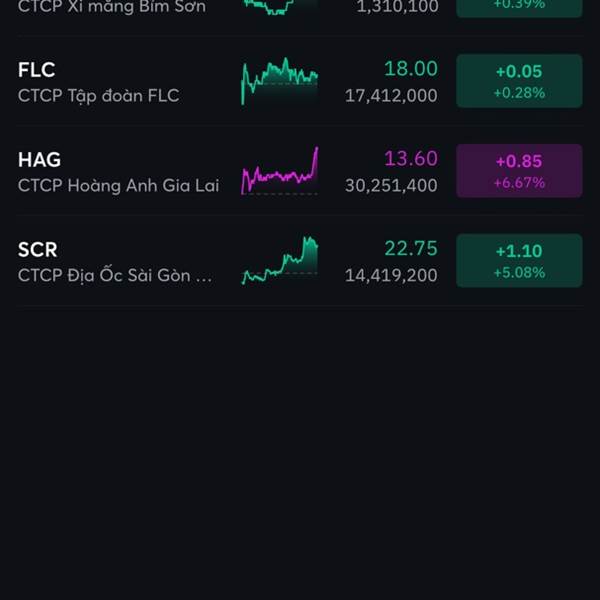The image size is (600, 600).
Task: View the FLC green sparkline chart
Action: (x=280, y=81)
